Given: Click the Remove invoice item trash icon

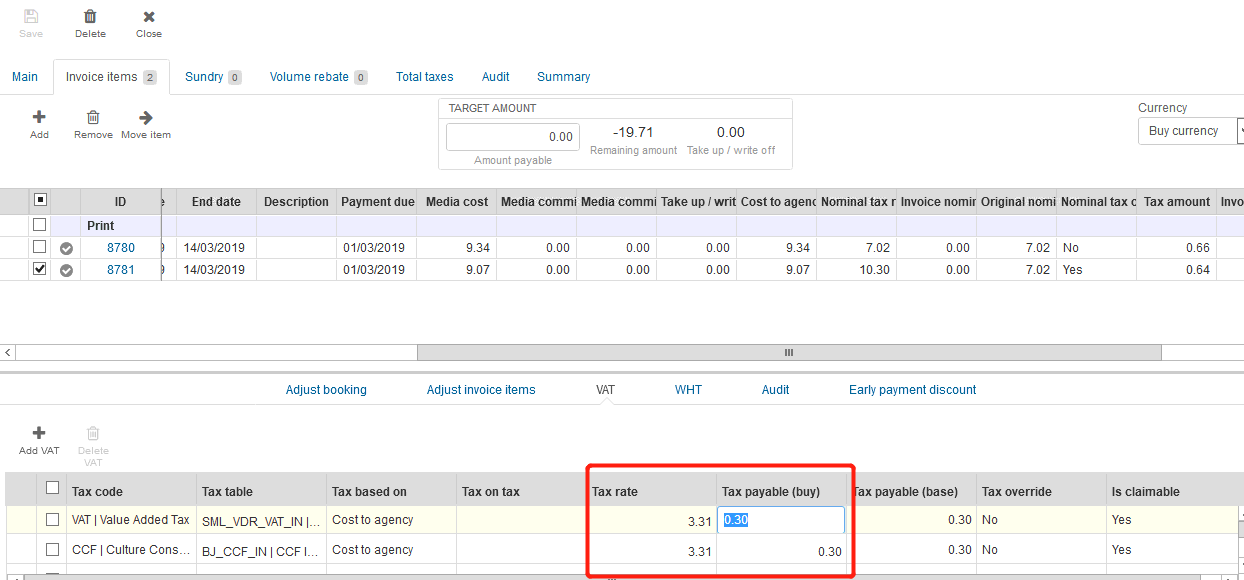Looking at the screenshot, I should click(x=93, y=117).
